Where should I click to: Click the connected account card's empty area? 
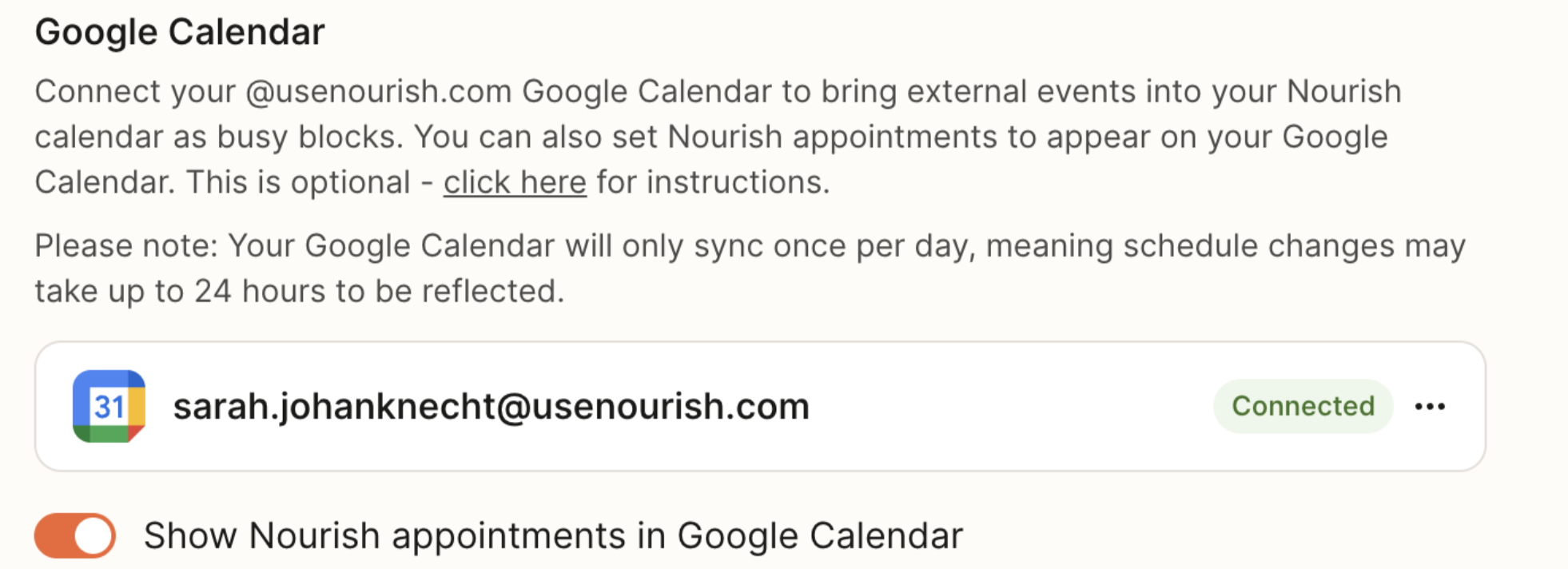[1007, 407]
